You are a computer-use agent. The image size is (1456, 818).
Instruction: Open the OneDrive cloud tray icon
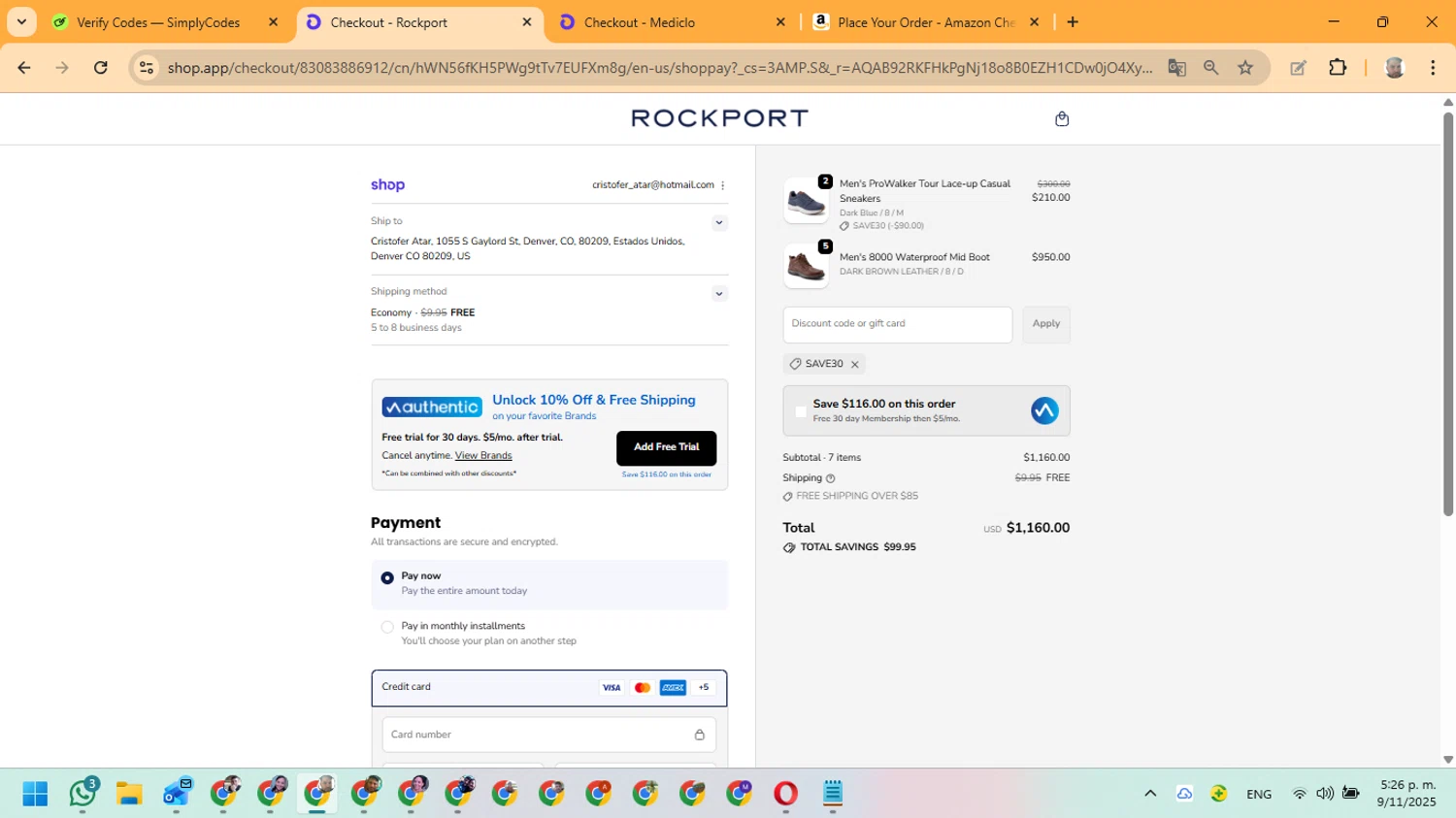pyautogui.click(x=1184, y=794)
